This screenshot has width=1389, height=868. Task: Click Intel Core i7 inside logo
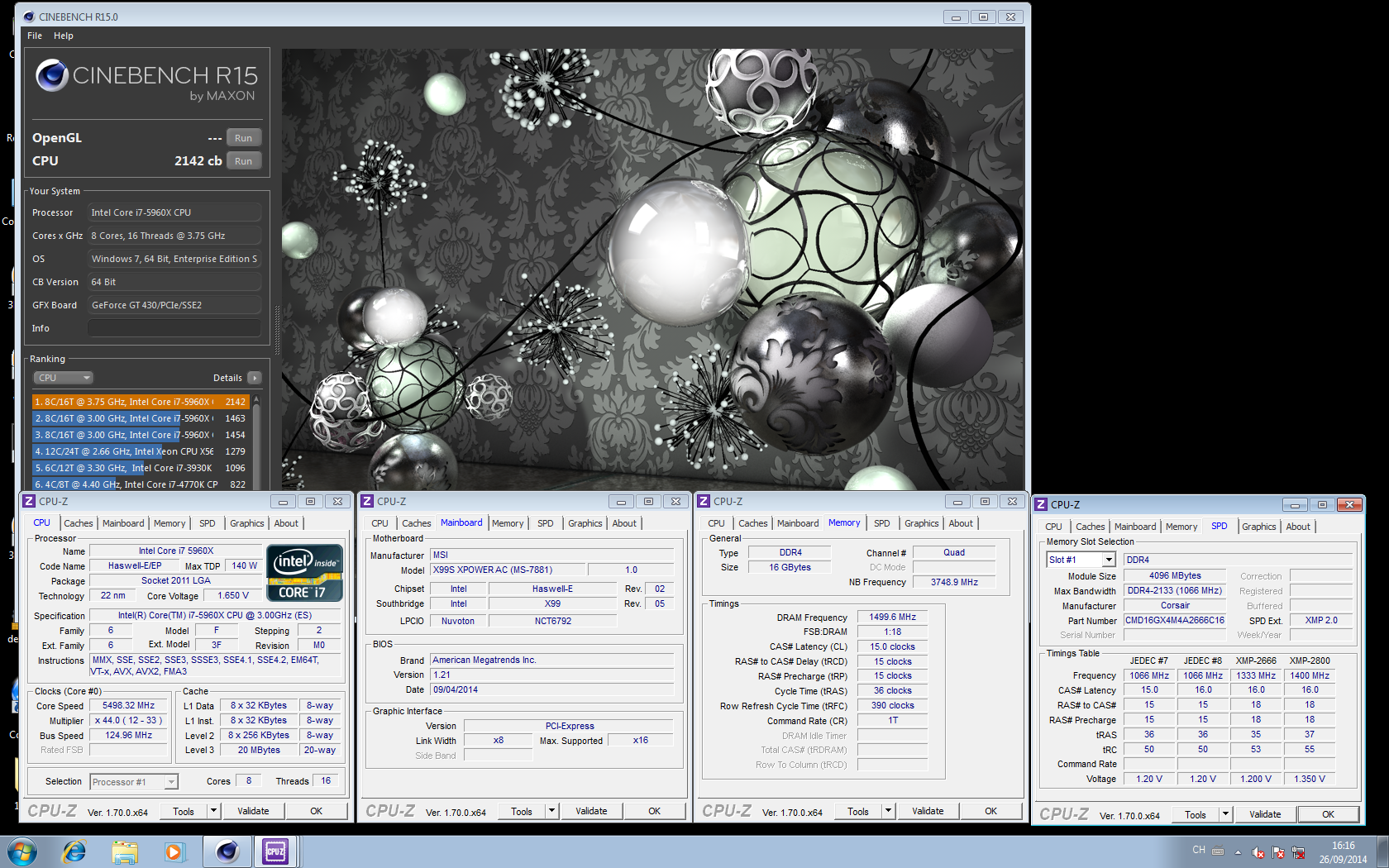(304, 572)
